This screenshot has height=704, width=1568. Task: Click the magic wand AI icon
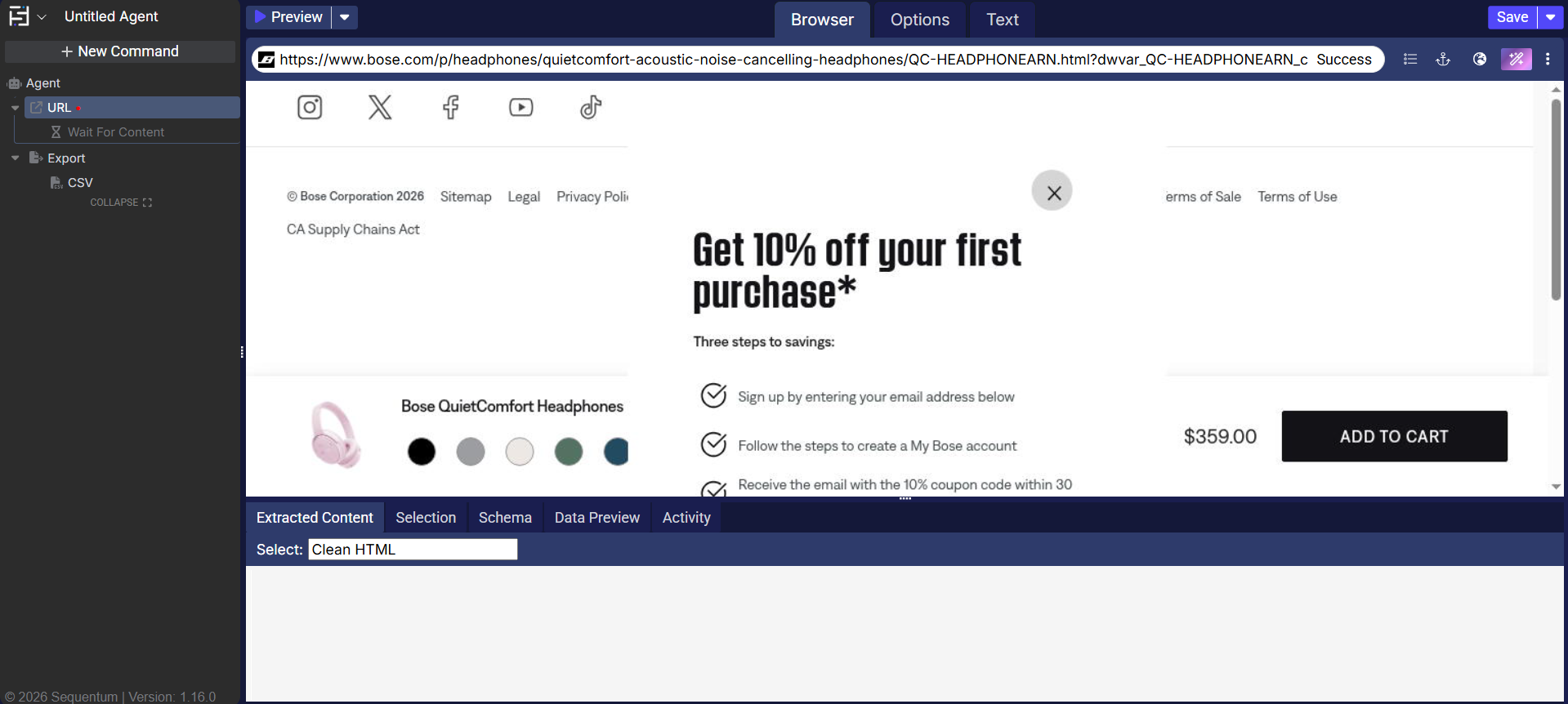point(1517,59)
